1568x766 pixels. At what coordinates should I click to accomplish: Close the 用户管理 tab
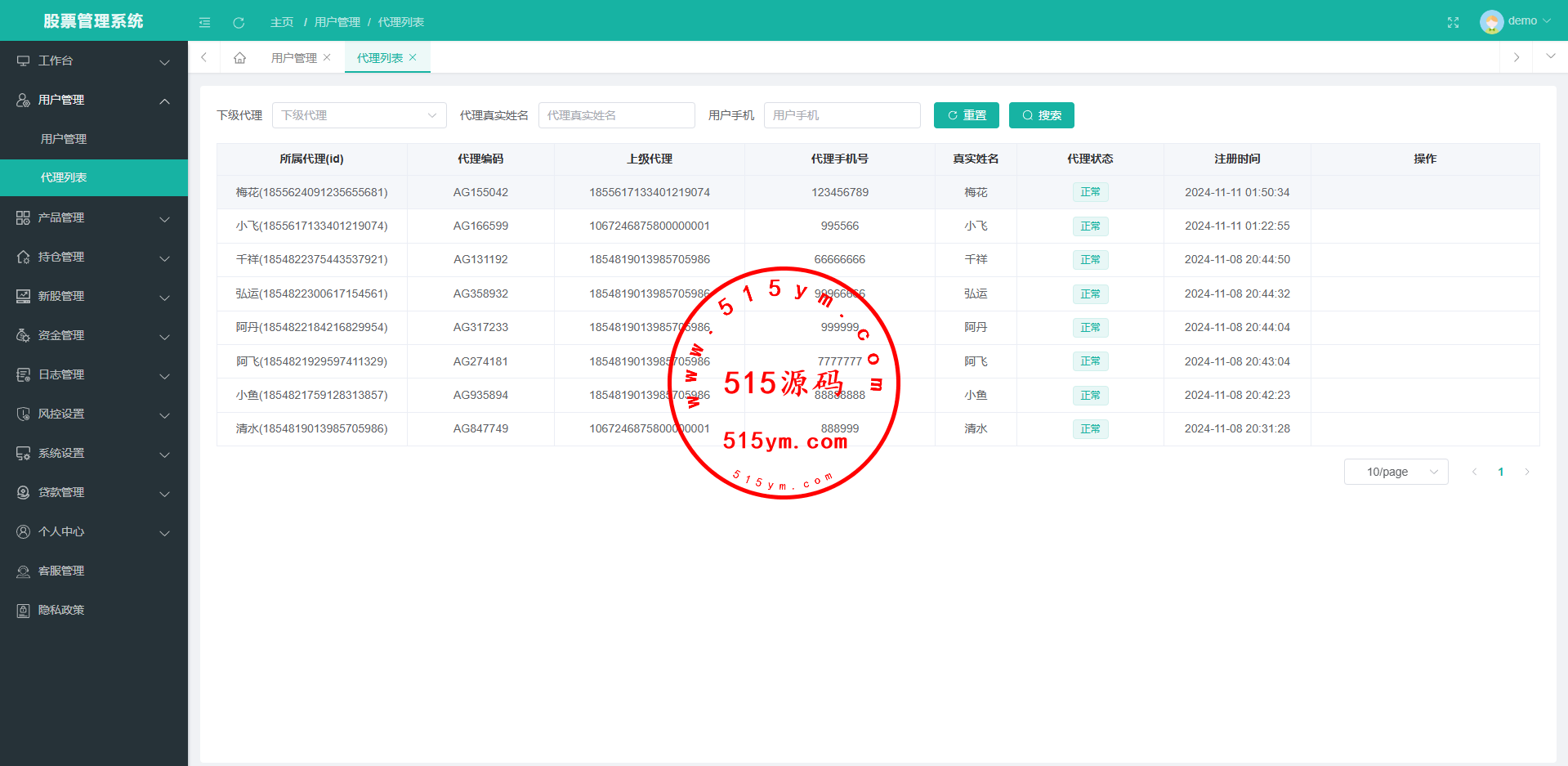(x=327, y=57)
